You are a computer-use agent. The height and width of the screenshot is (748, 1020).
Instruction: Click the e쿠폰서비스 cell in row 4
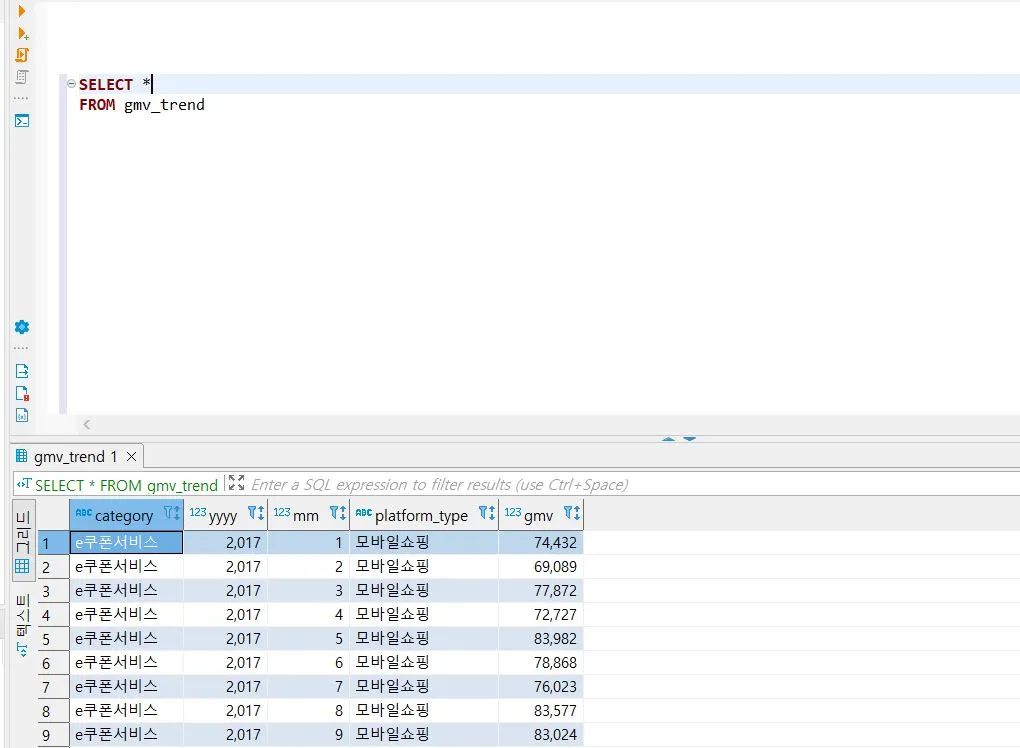tap(126, 615)
